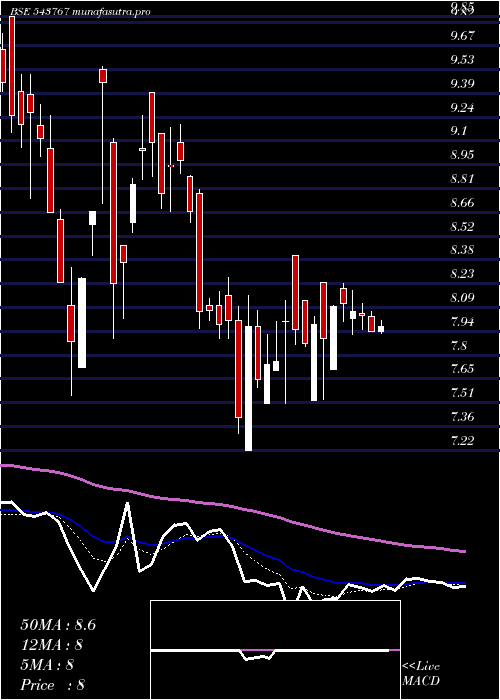Click the MACD histogram dip in inset panel
The width and height of the screenshot is (500, 700).
click(258, 654)
